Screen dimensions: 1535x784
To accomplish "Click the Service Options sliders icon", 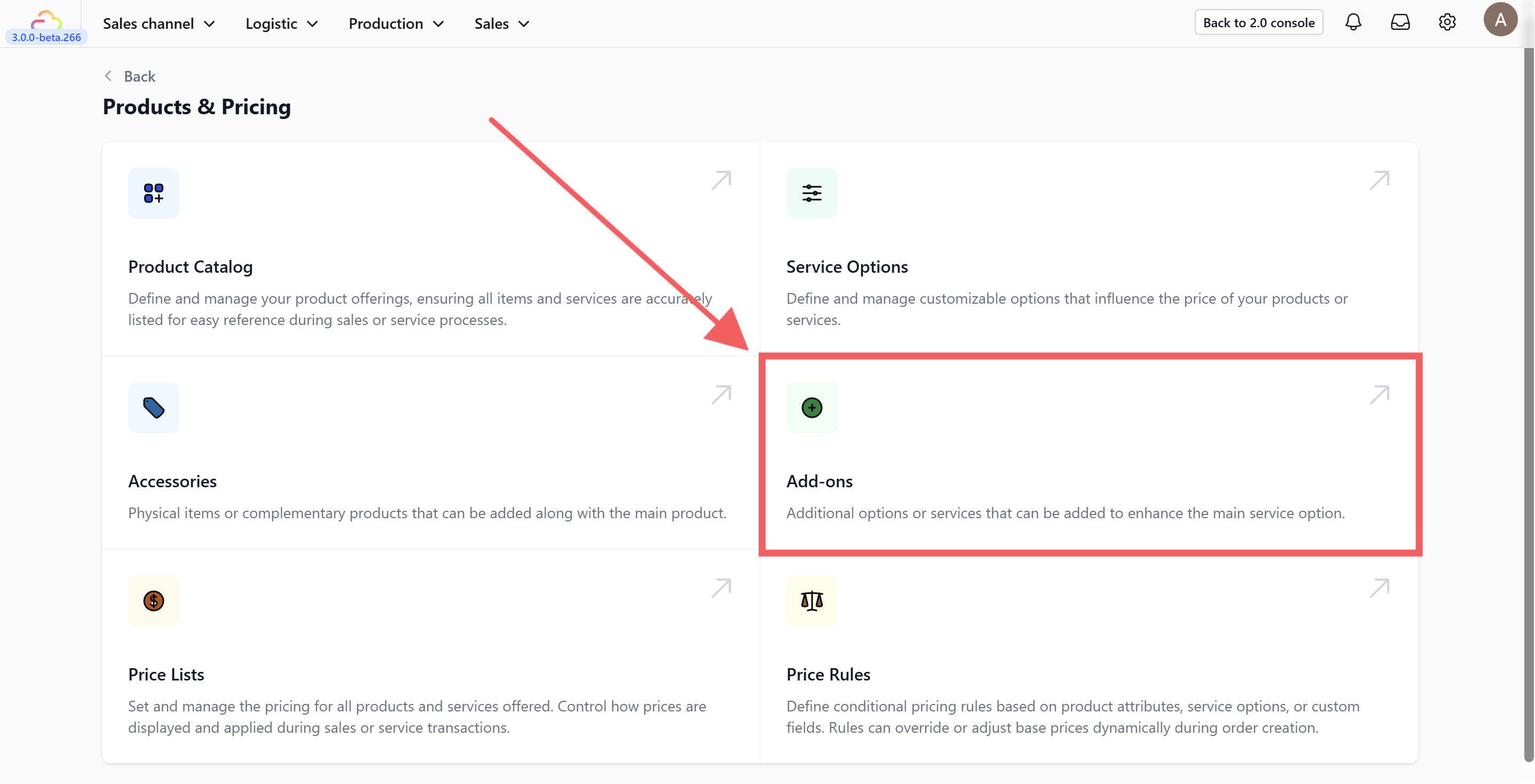I will tap(811, 193).
